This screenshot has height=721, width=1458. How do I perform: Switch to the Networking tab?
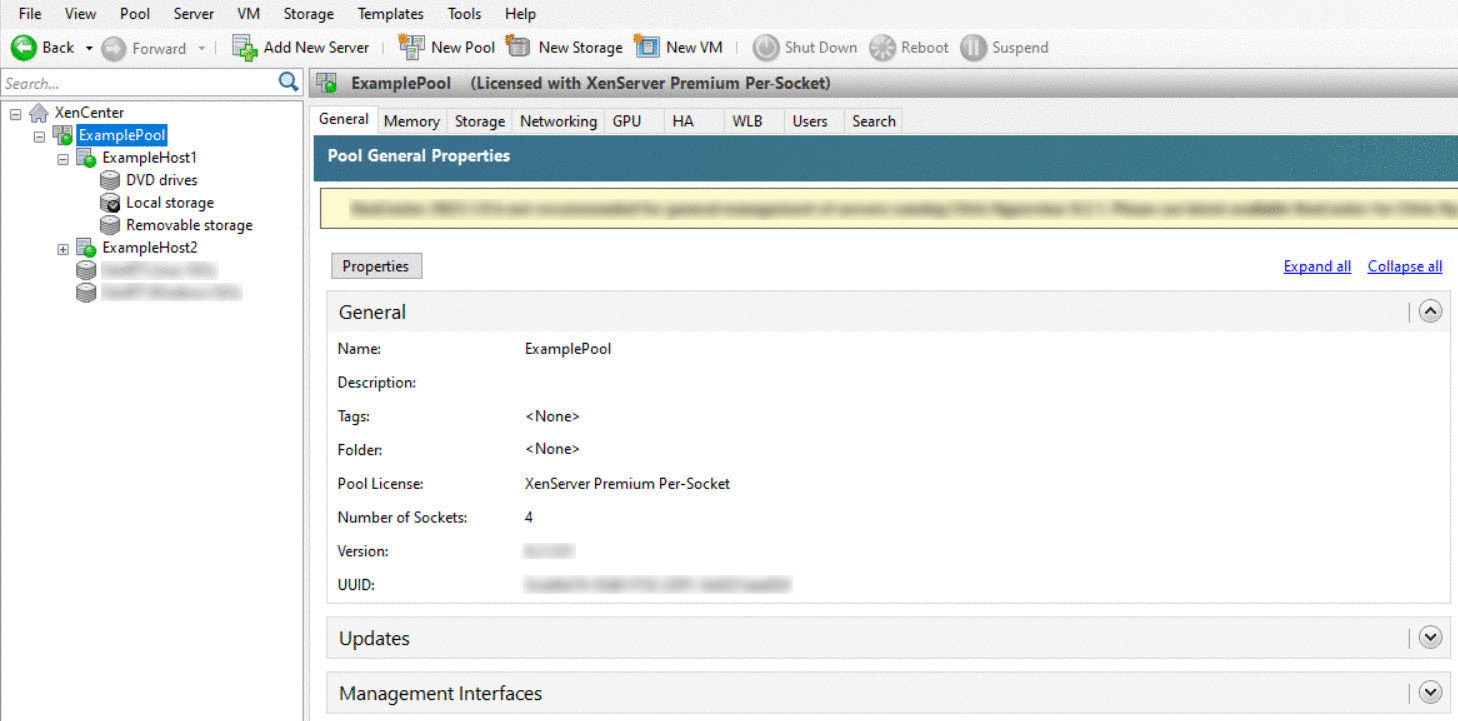coord(558,120)
